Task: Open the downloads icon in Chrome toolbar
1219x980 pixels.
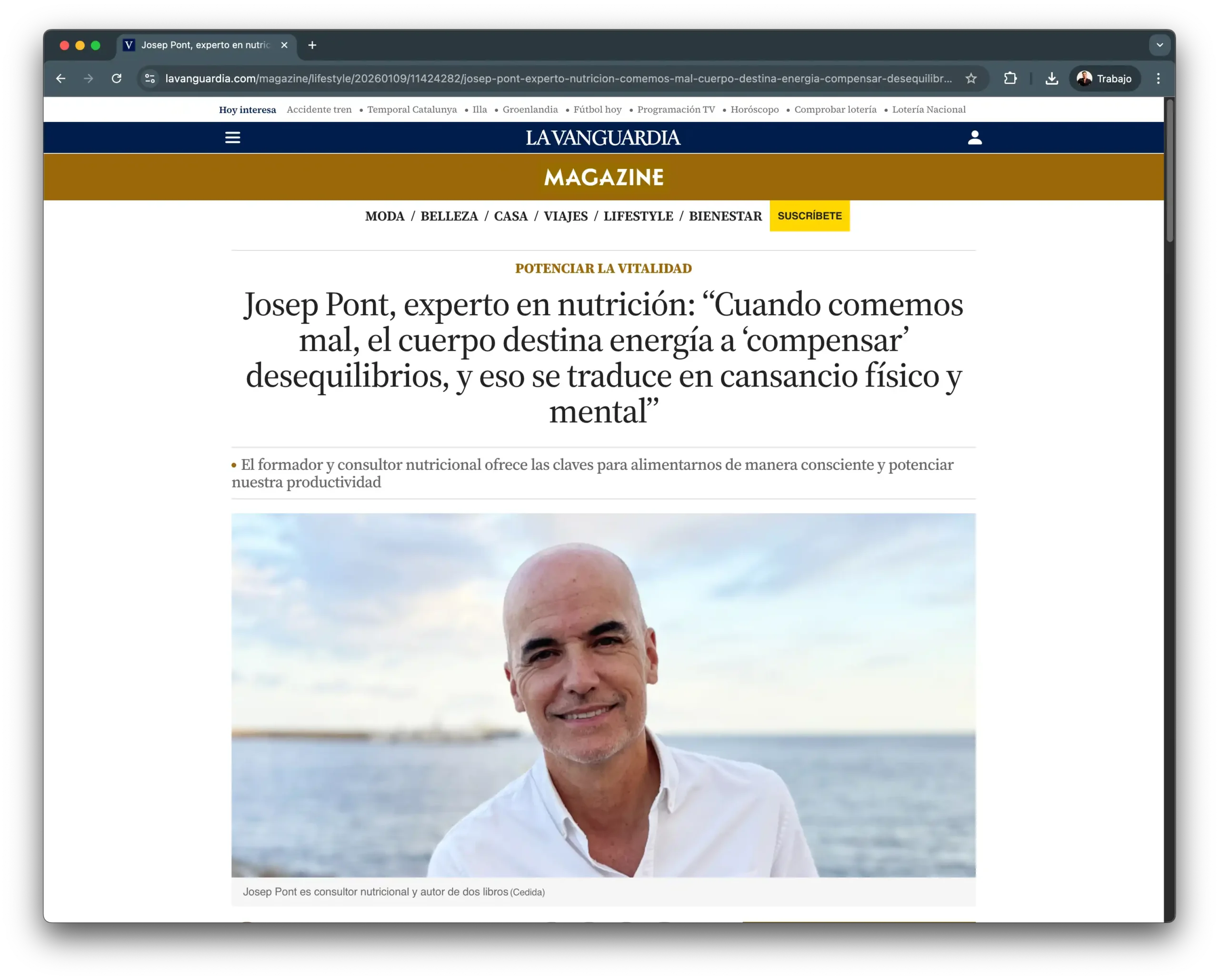Action: 1051,79
